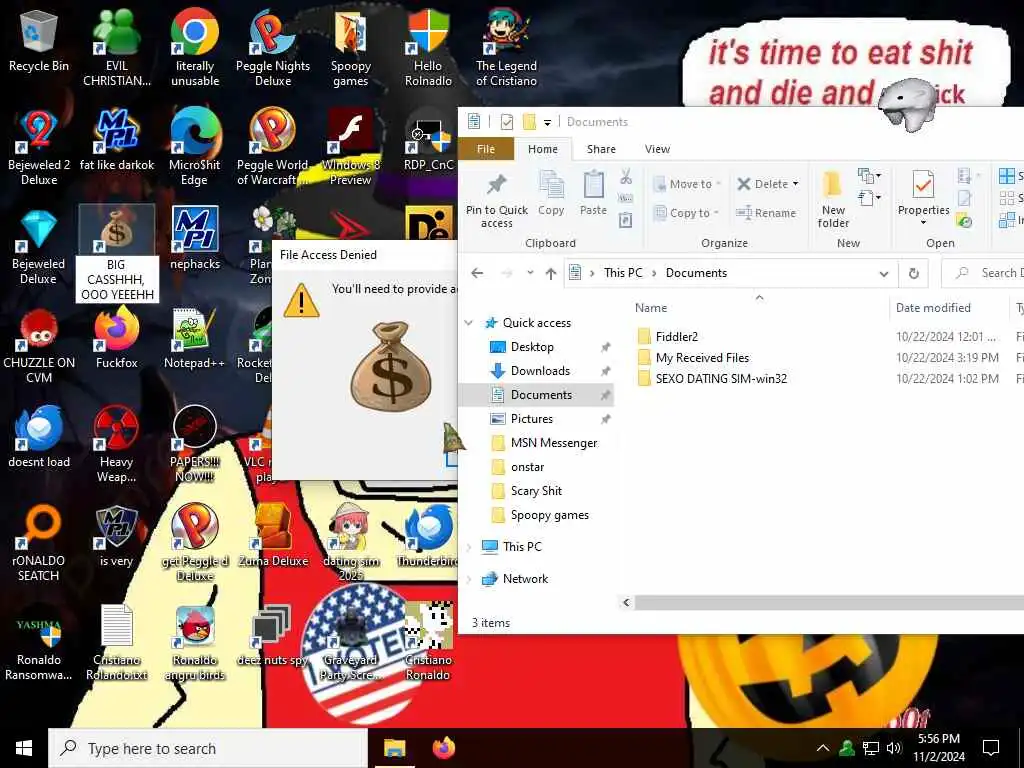Open the Move to dropdown
This screenshot has height=768, width=1024.
point(687,184)
